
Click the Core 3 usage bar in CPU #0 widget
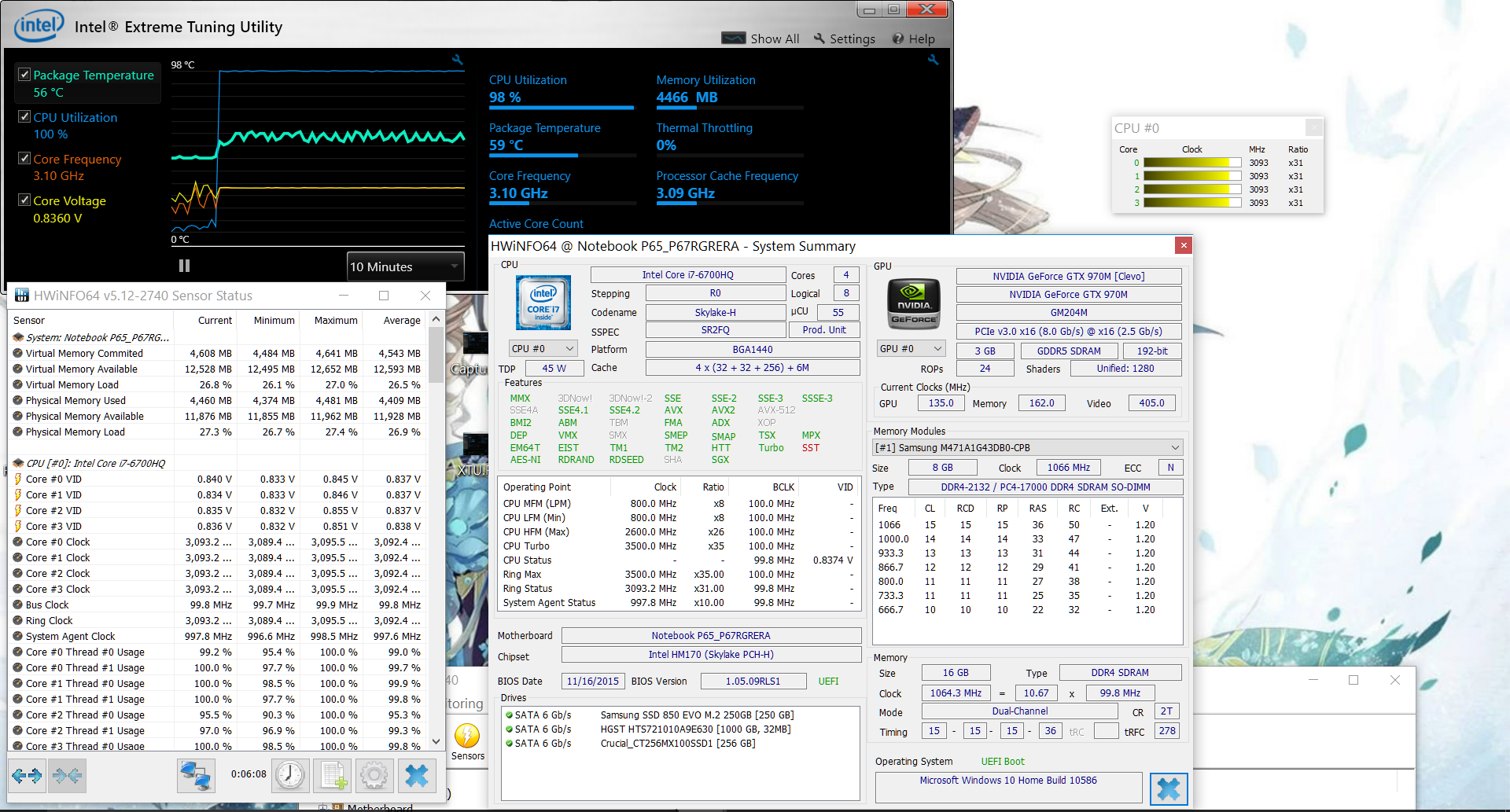(x=1191, y=203)
